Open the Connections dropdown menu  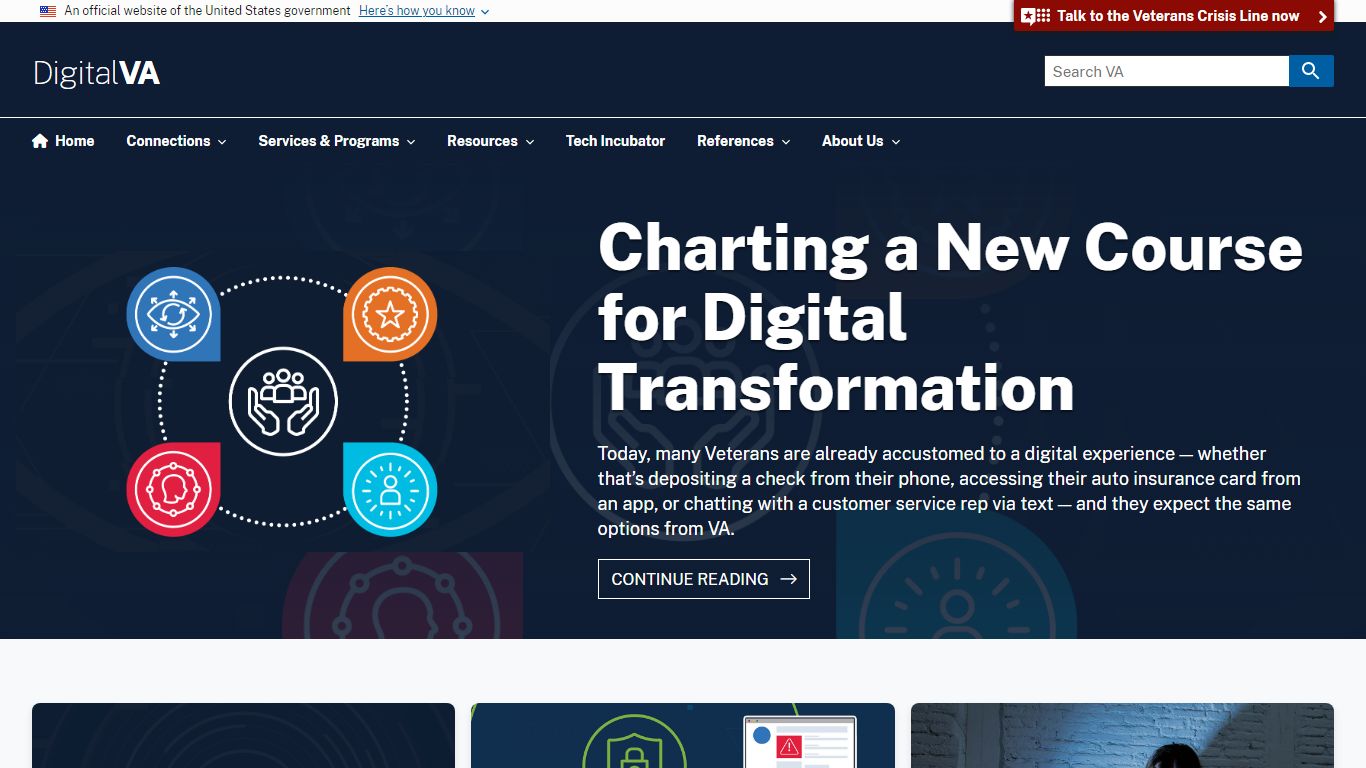point(176,141)
